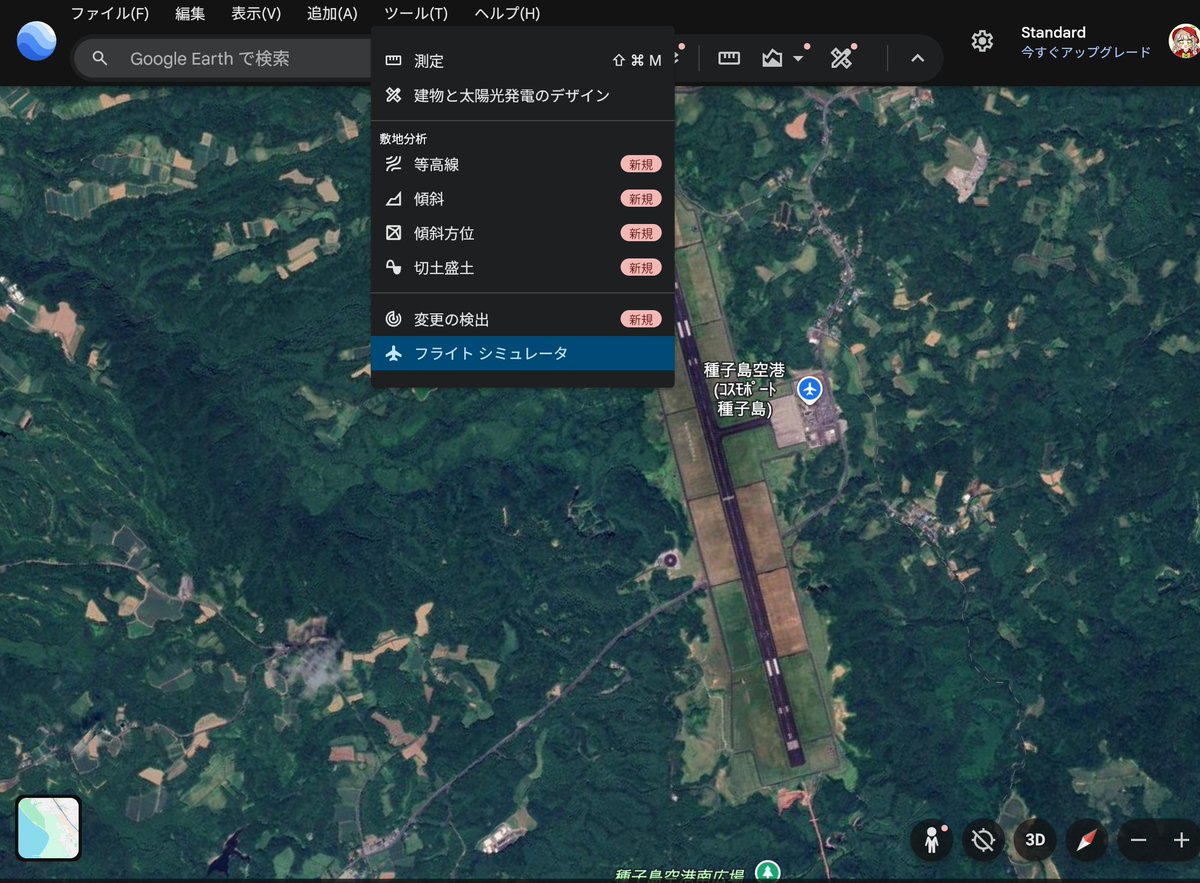Activate Street View pegman
The height and width of the screenshot is (883, 1200).
(932, 840)
